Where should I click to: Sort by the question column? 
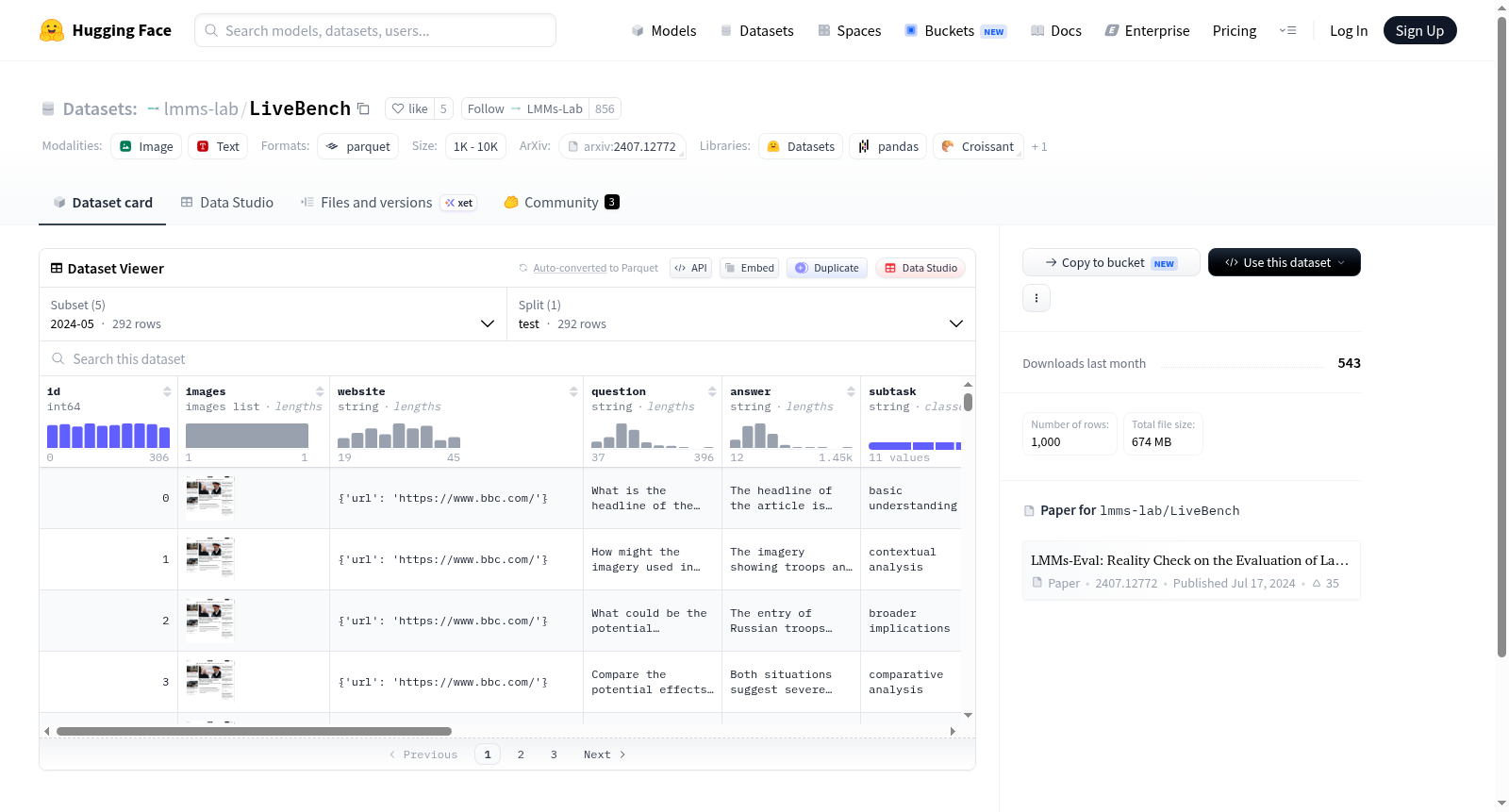712,391
